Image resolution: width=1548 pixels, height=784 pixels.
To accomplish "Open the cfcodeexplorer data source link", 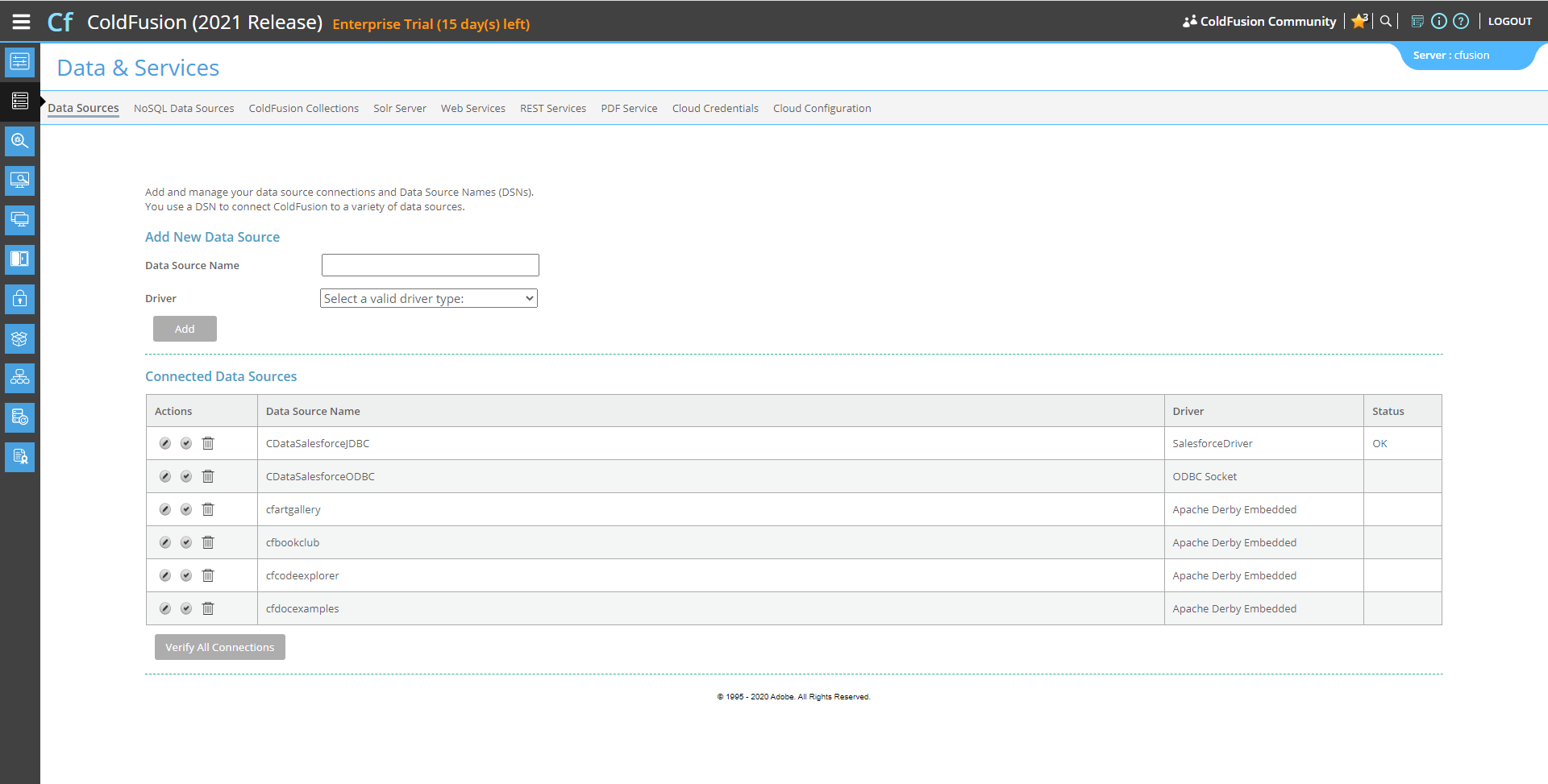I will pos(302,576).
